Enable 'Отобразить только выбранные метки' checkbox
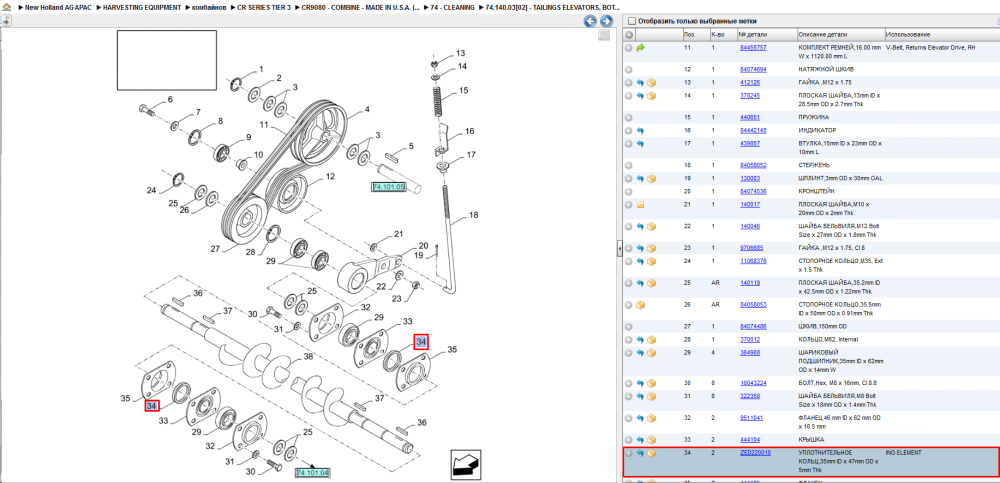1000x483 pixels. [631, 21]
